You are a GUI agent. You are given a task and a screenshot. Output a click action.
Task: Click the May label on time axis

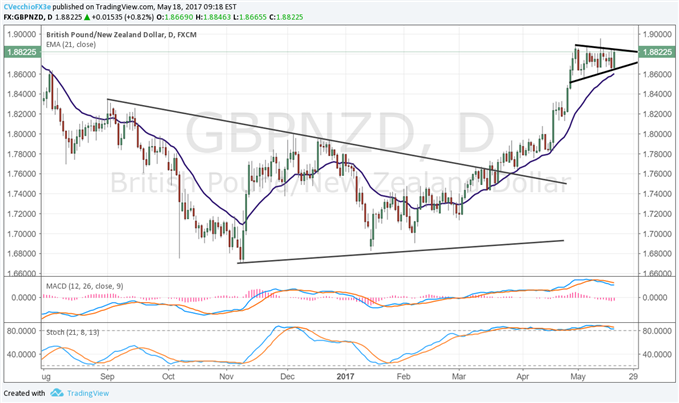click(x=578, y=377)
